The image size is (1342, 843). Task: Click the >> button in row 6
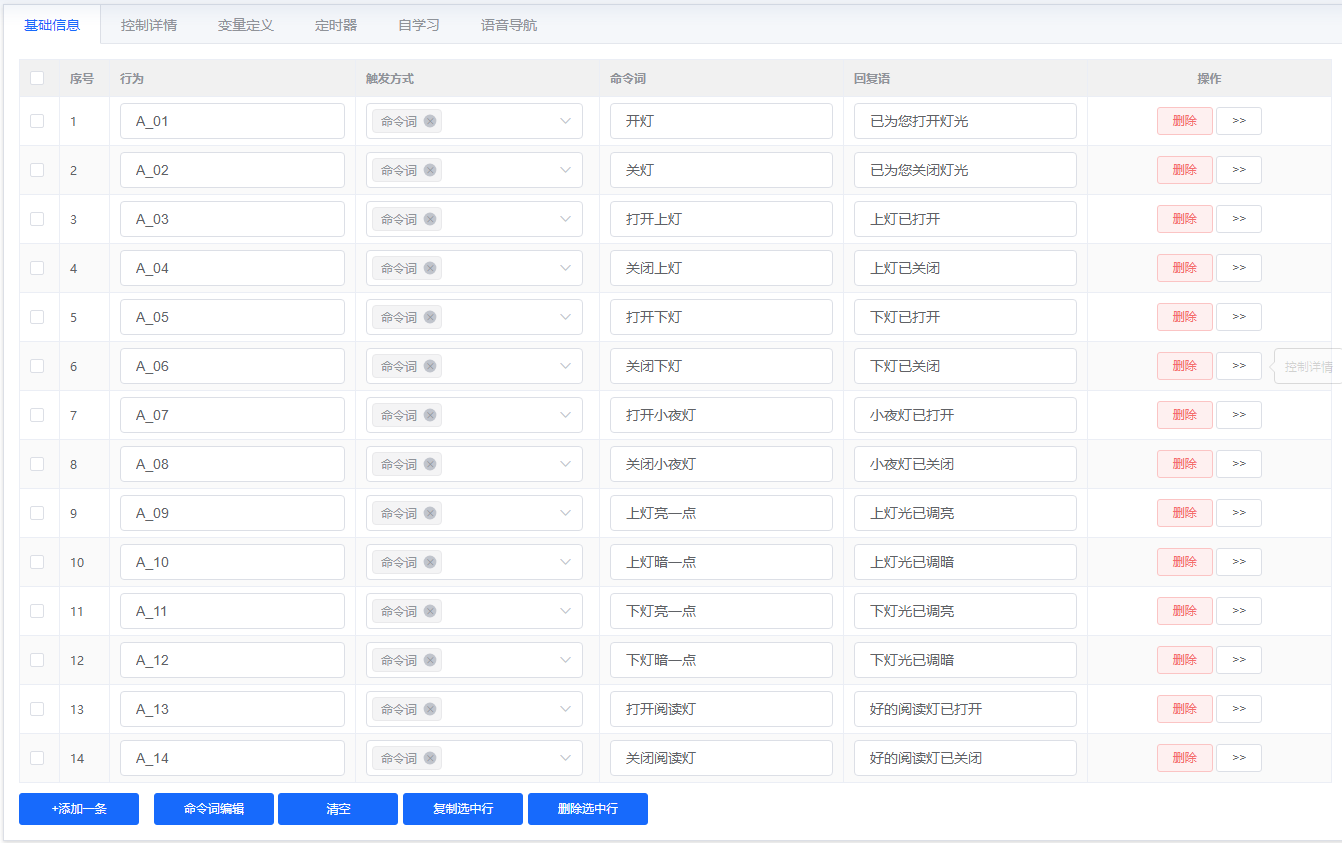pyautogui.click(x=1238, y=366)
